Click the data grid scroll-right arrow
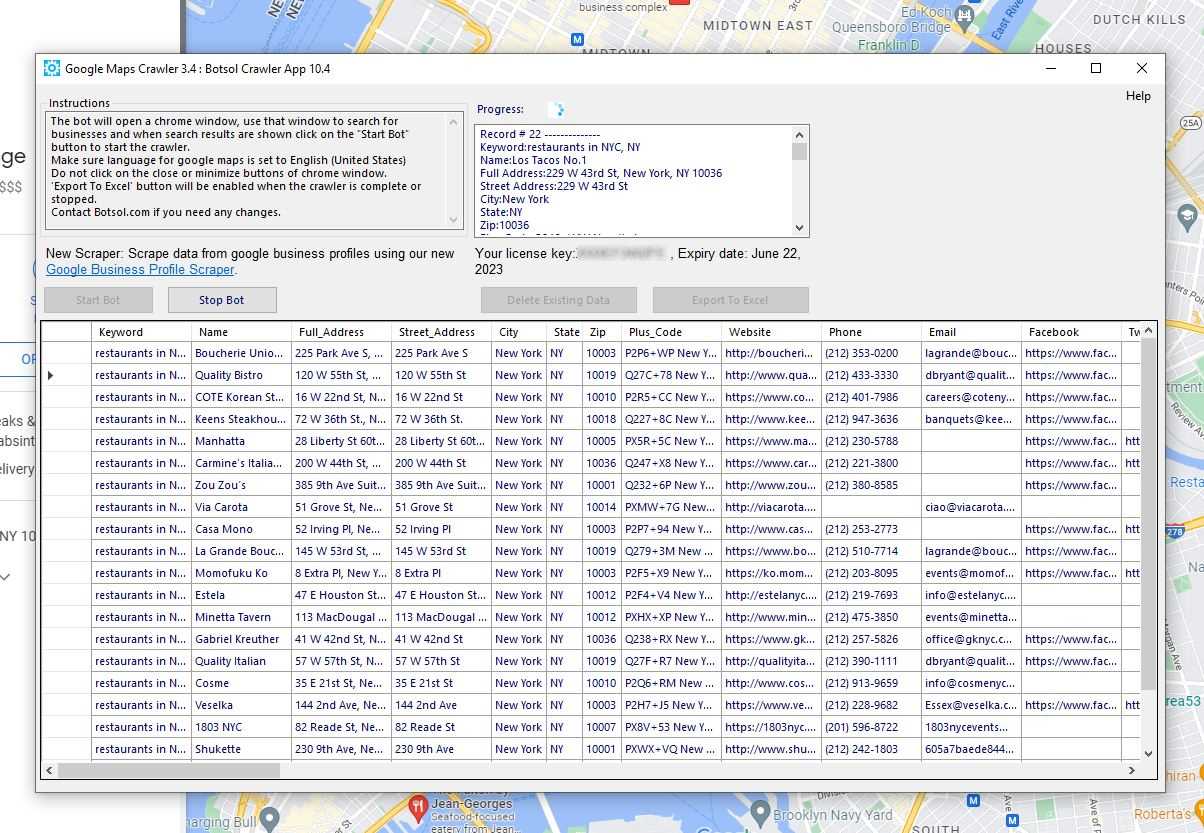1204x833 pixels. (x=1132, y=771)
